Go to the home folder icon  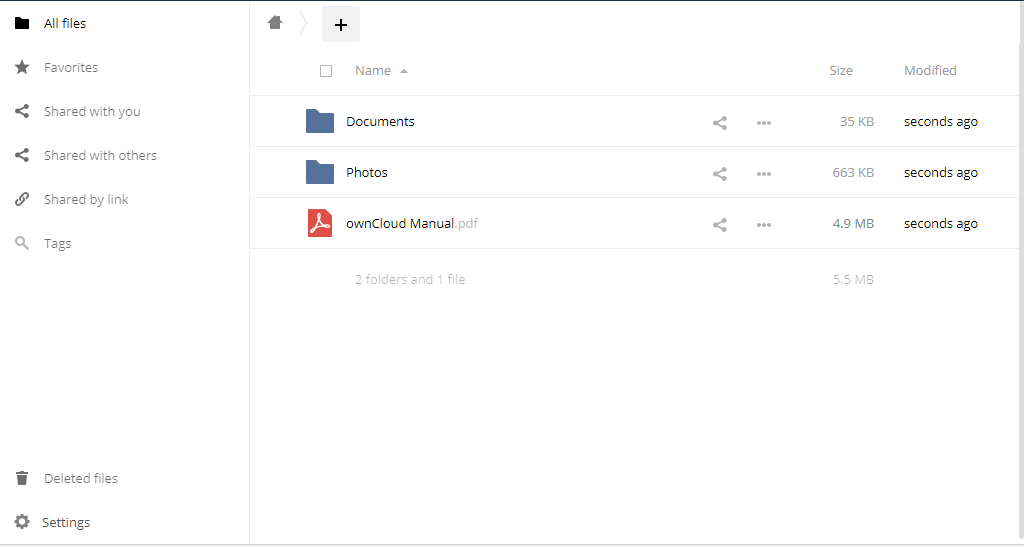(275, 23)
